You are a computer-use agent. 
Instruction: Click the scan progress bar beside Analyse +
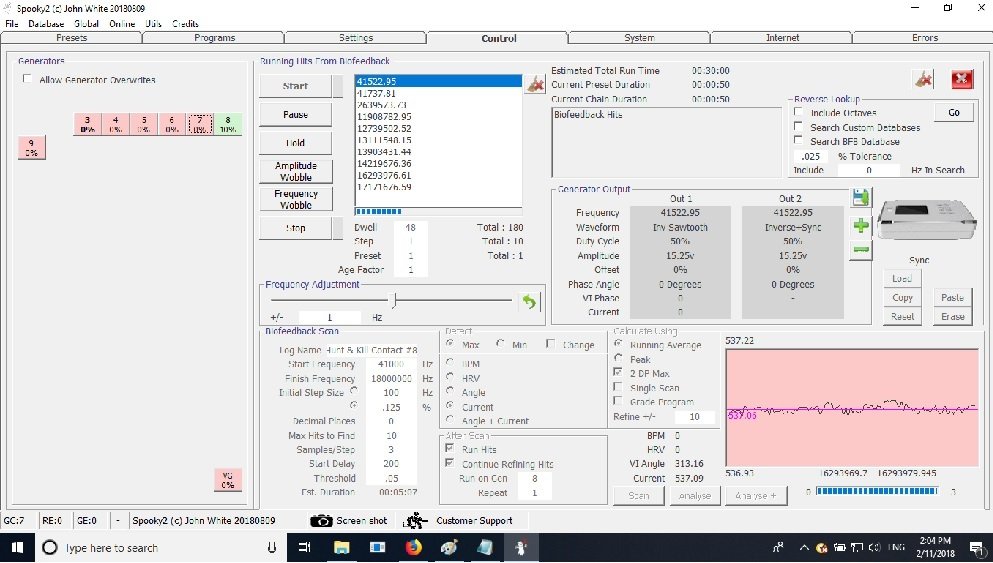(x=876, y=491)
